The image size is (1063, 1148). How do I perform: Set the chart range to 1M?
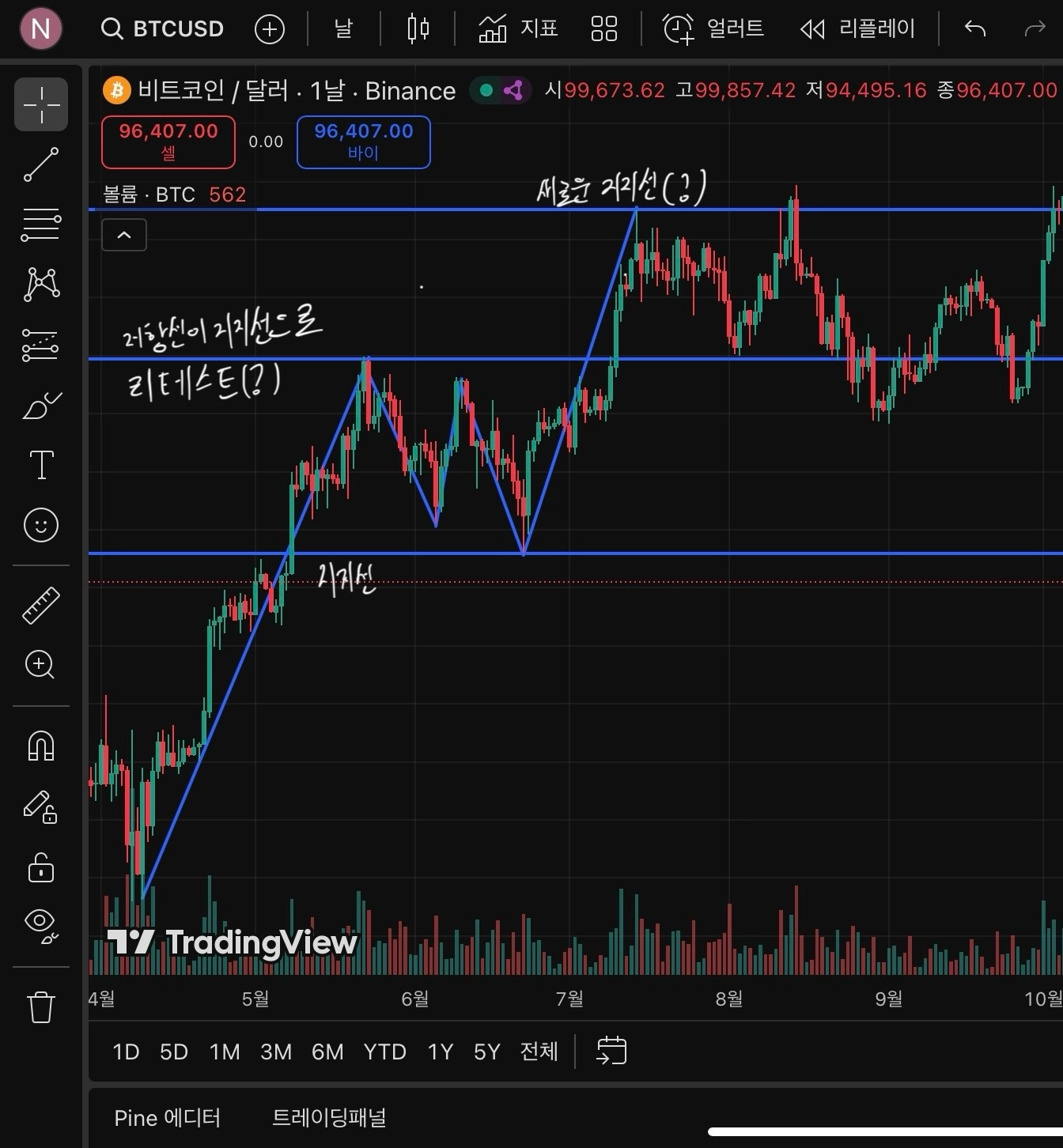pos(225,1052)
